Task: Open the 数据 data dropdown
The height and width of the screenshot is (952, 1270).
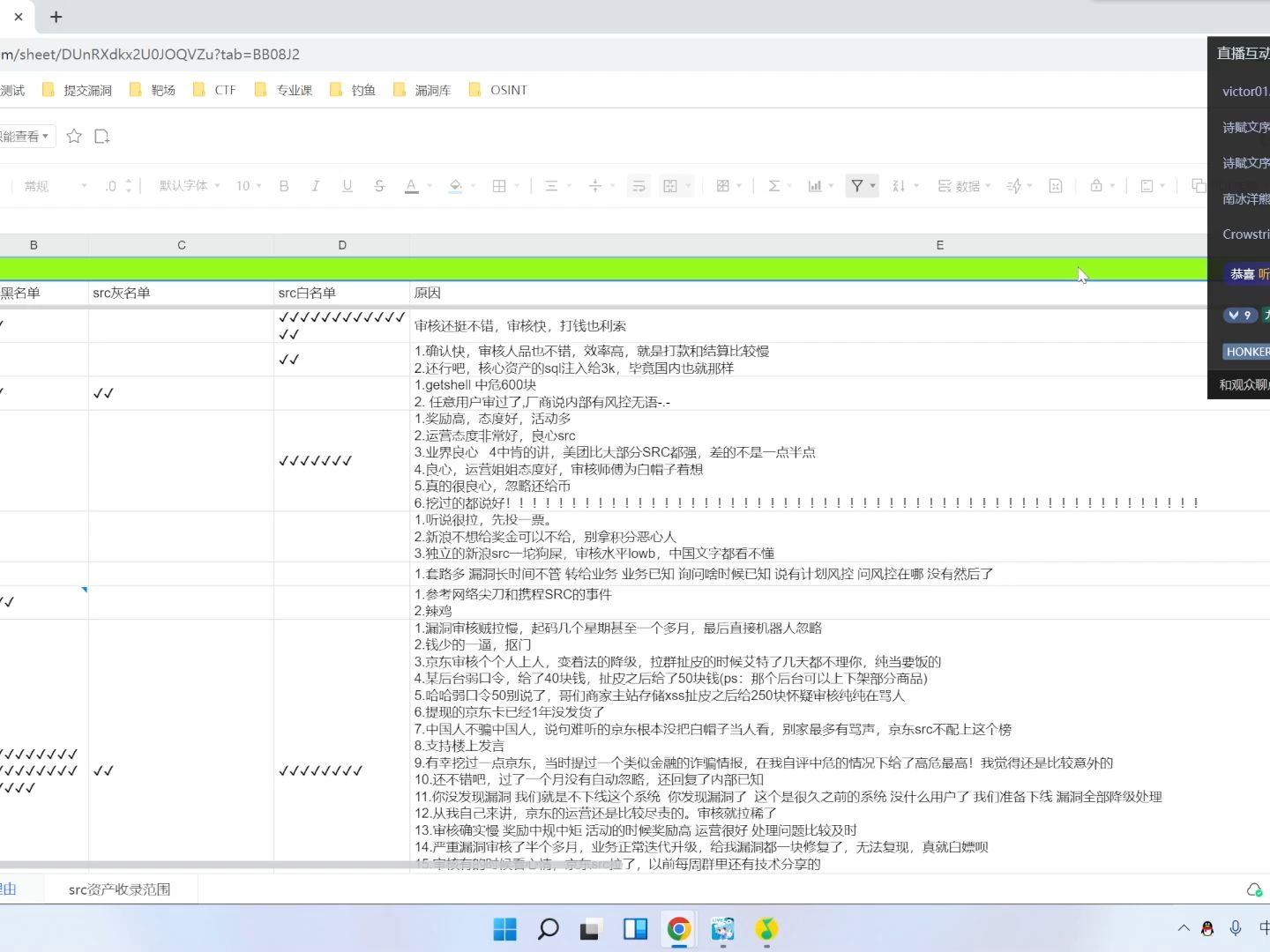Action: (x=965, y=186)
